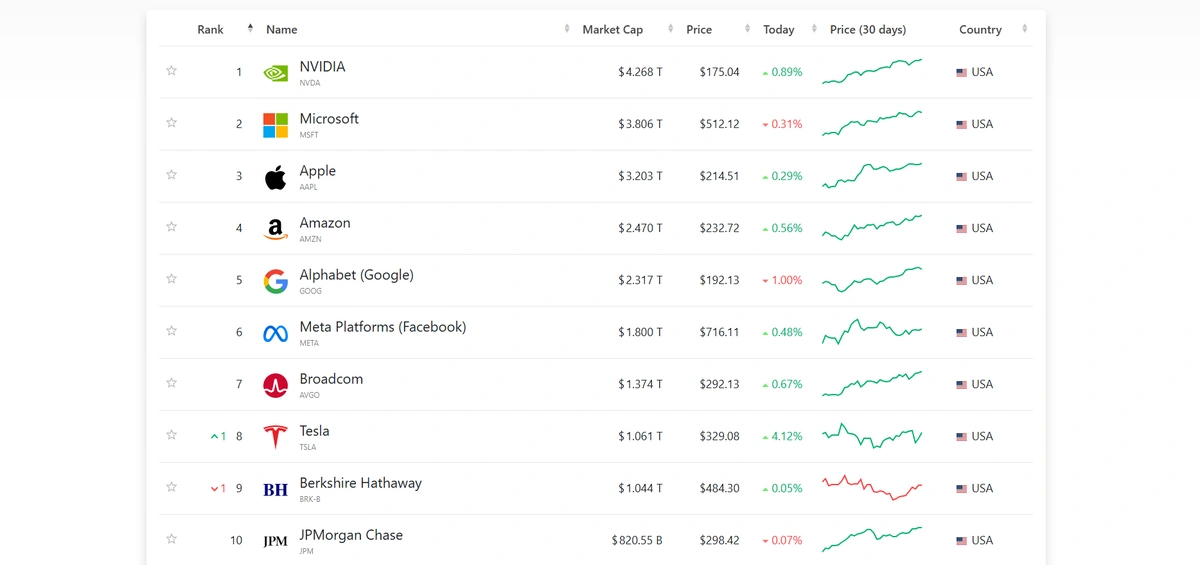The width and height of the screenshot is (1200, 565).
Task: Click the Amazon logo icon
Action: [275, 229]
